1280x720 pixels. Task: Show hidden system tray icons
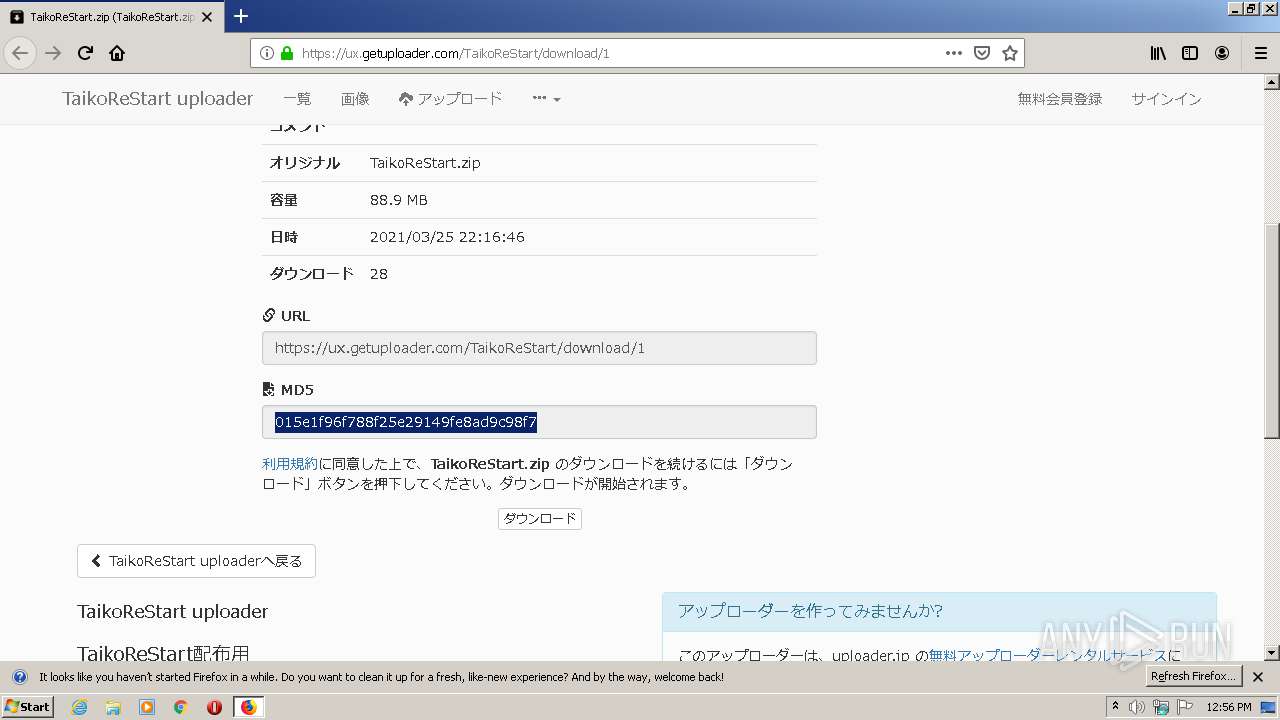(x=1115, y=707)
